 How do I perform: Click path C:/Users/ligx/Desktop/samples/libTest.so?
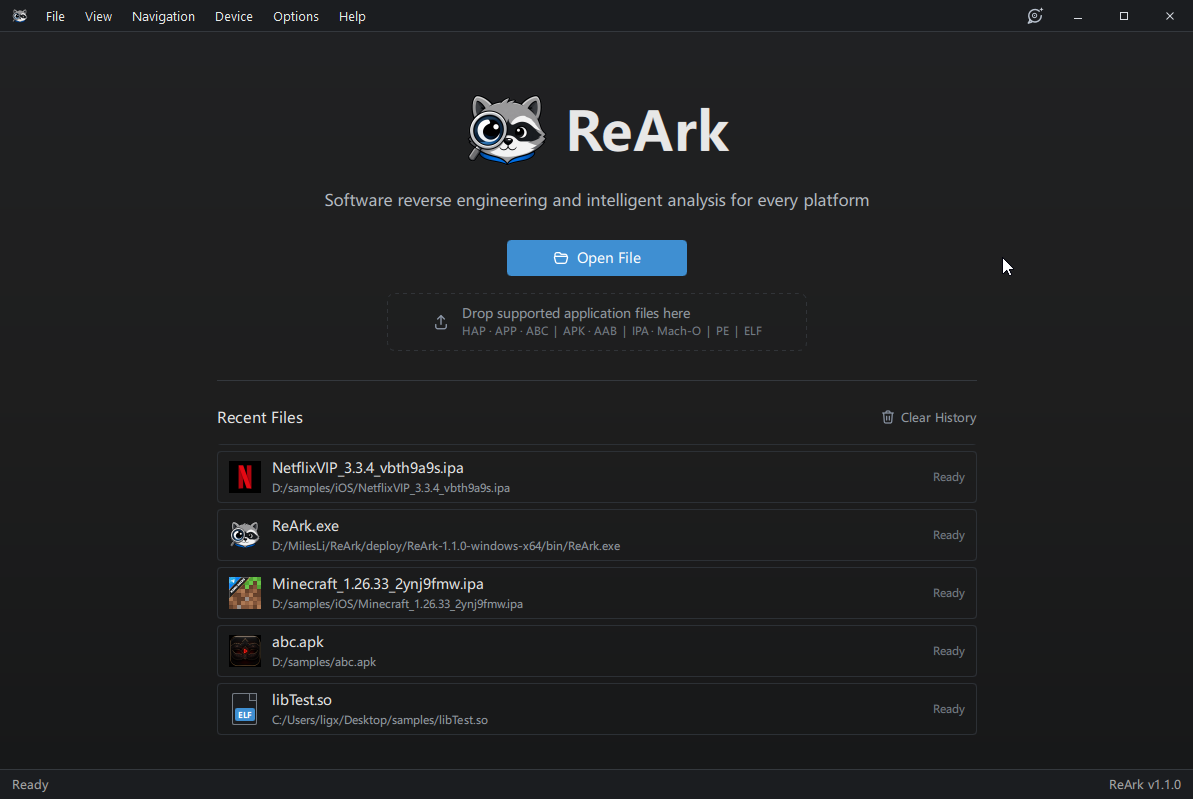[x=380, y=720]
